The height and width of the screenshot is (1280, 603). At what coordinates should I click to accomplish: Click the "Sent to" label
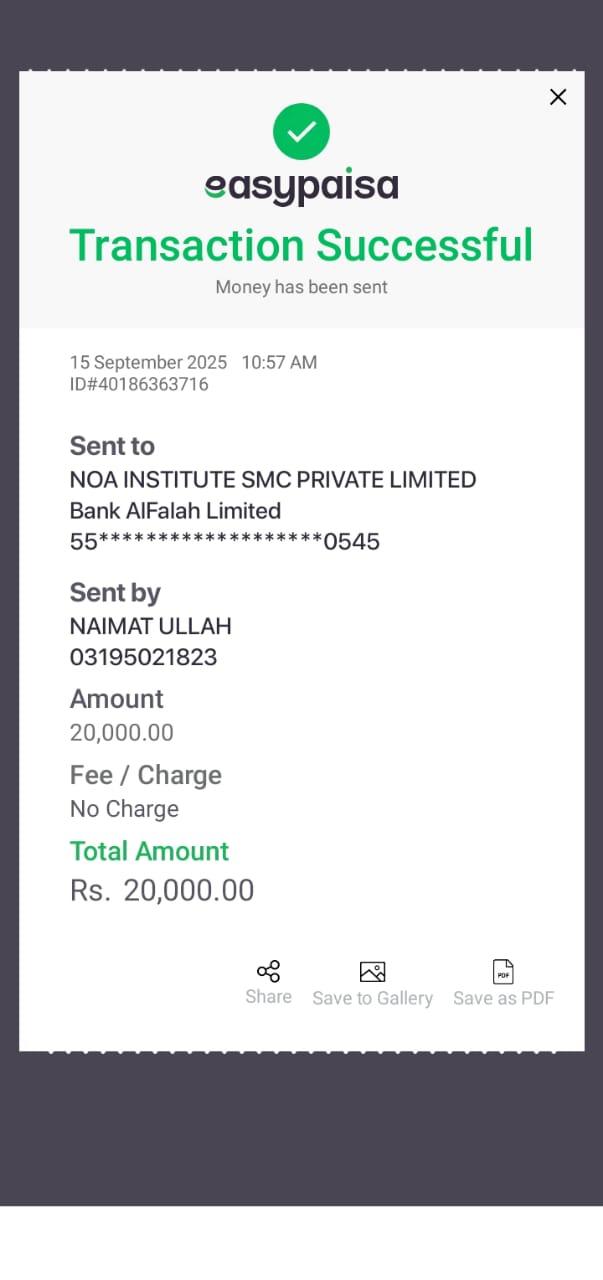coord(112,446)
